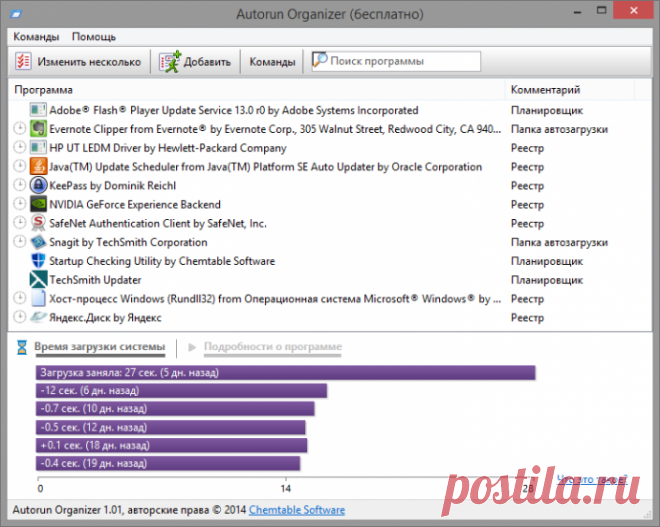Click Планировщик comment for Adobe Flash Player
The width and height of the screenshot is (660, 527).
point(547,110)
